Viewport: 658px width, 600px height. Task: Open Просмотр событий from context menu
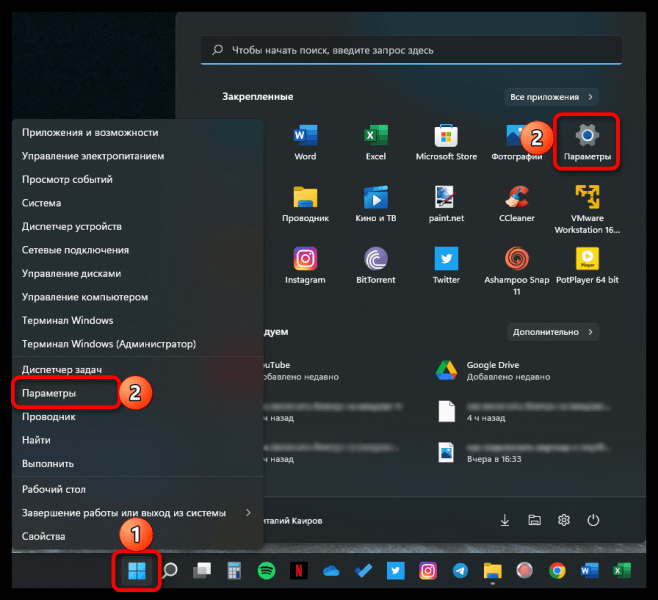[x=137, y=180]
